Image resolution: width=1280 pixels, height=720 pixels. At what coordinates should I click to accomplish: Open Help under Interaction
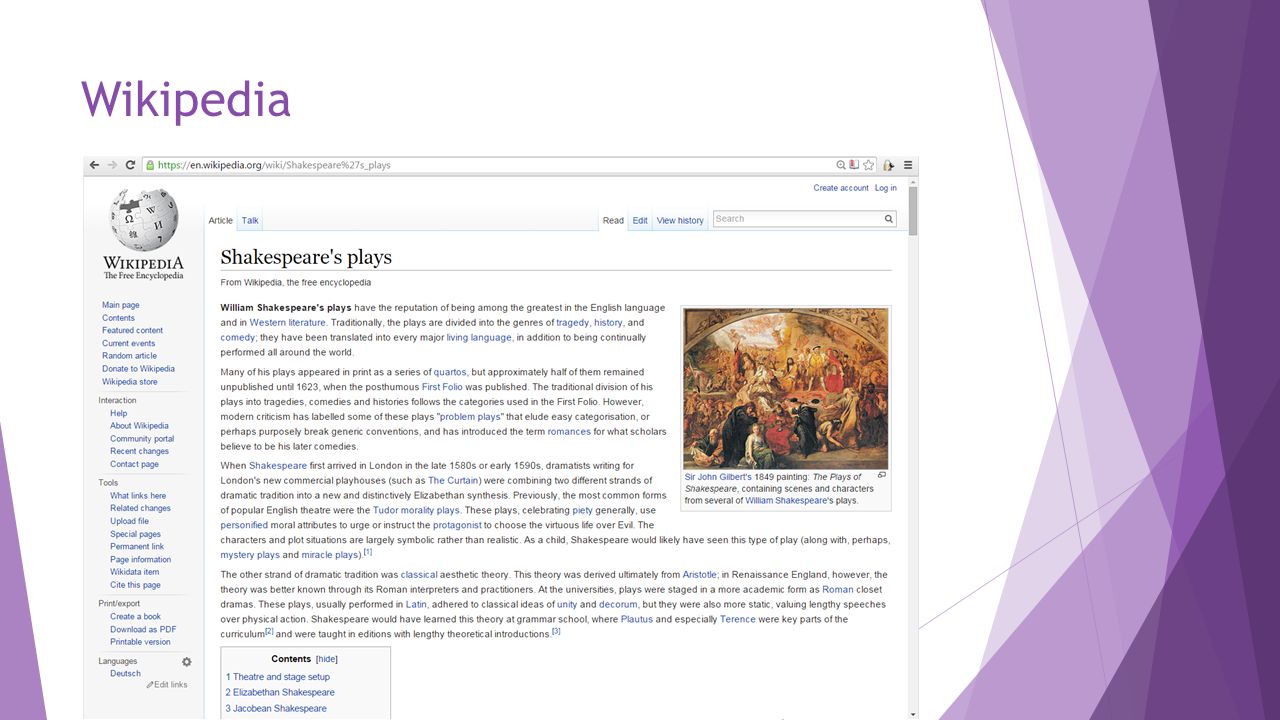click(x=118, y=413)
